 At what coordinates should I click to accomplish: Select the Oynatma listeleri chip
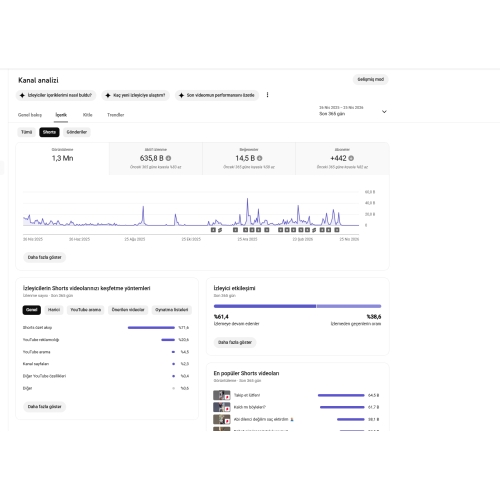click(172, 310)
